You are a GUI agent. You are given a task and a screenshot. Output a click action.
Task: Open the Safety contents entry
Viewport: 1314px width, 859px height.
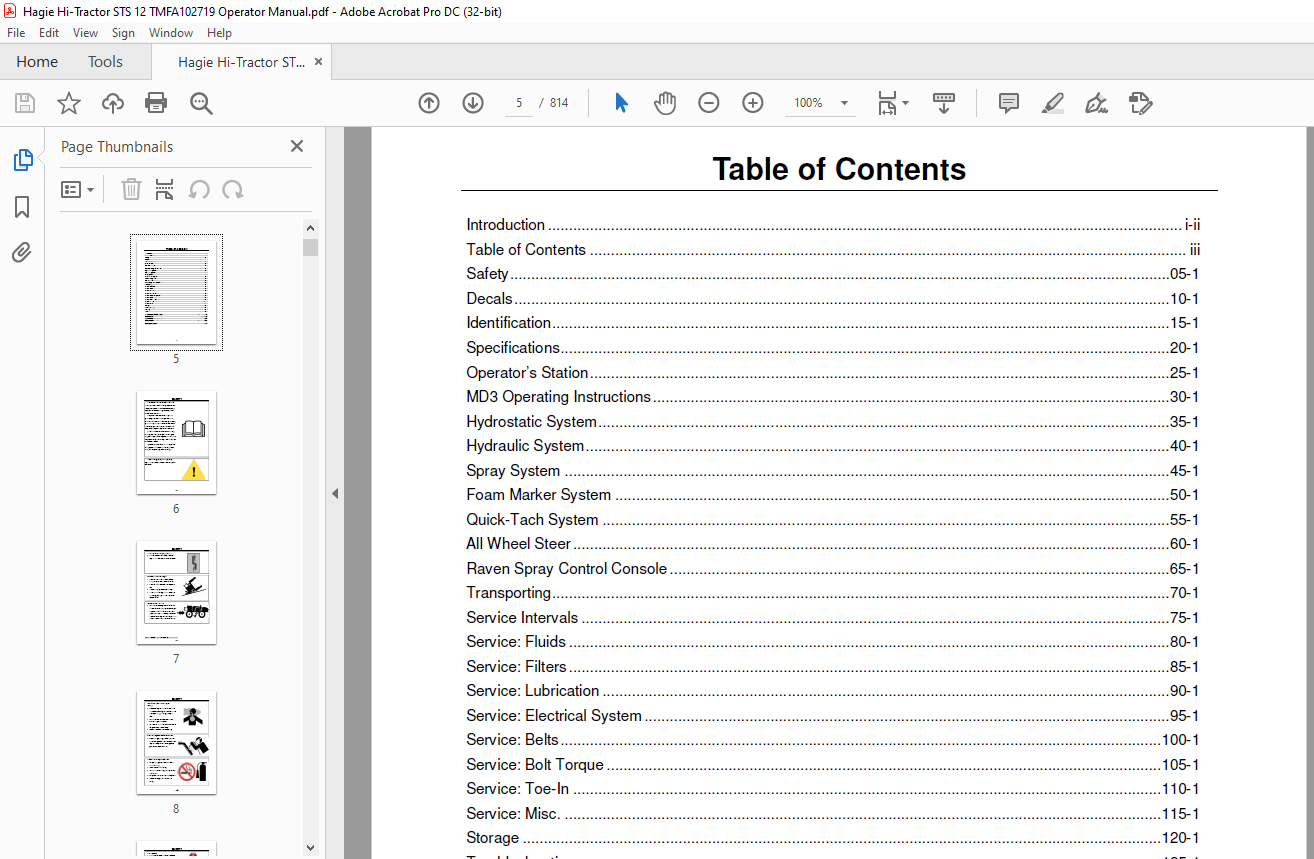[x=832, y=274]
